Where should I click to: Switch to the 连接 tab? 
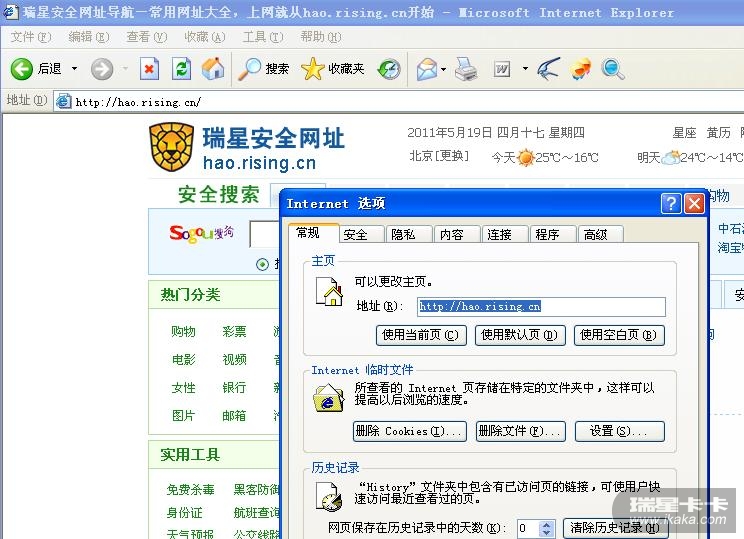tap(505, 234)
